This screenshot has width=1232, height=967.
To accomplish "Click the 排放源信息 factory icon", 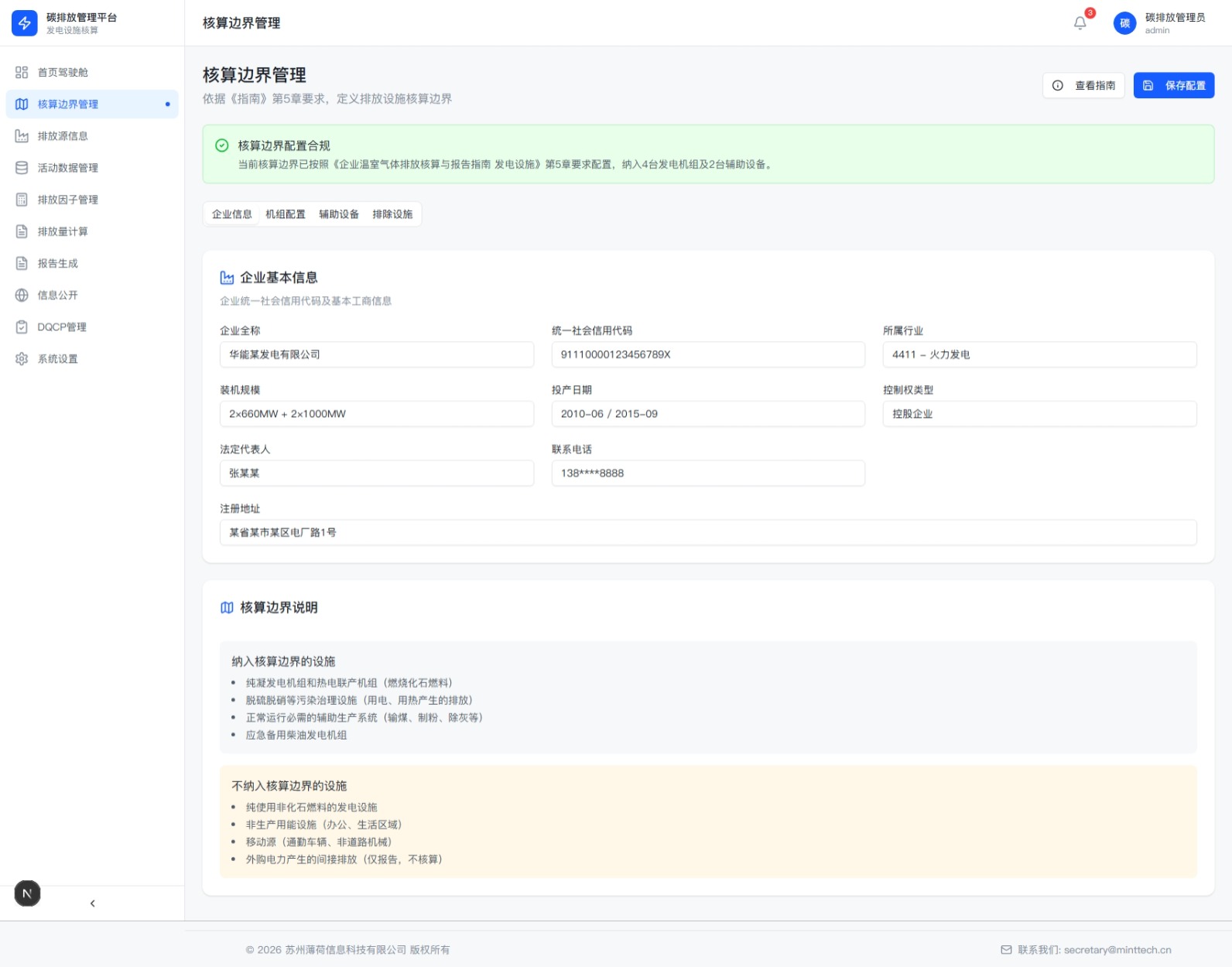I will tap(22, 136).
